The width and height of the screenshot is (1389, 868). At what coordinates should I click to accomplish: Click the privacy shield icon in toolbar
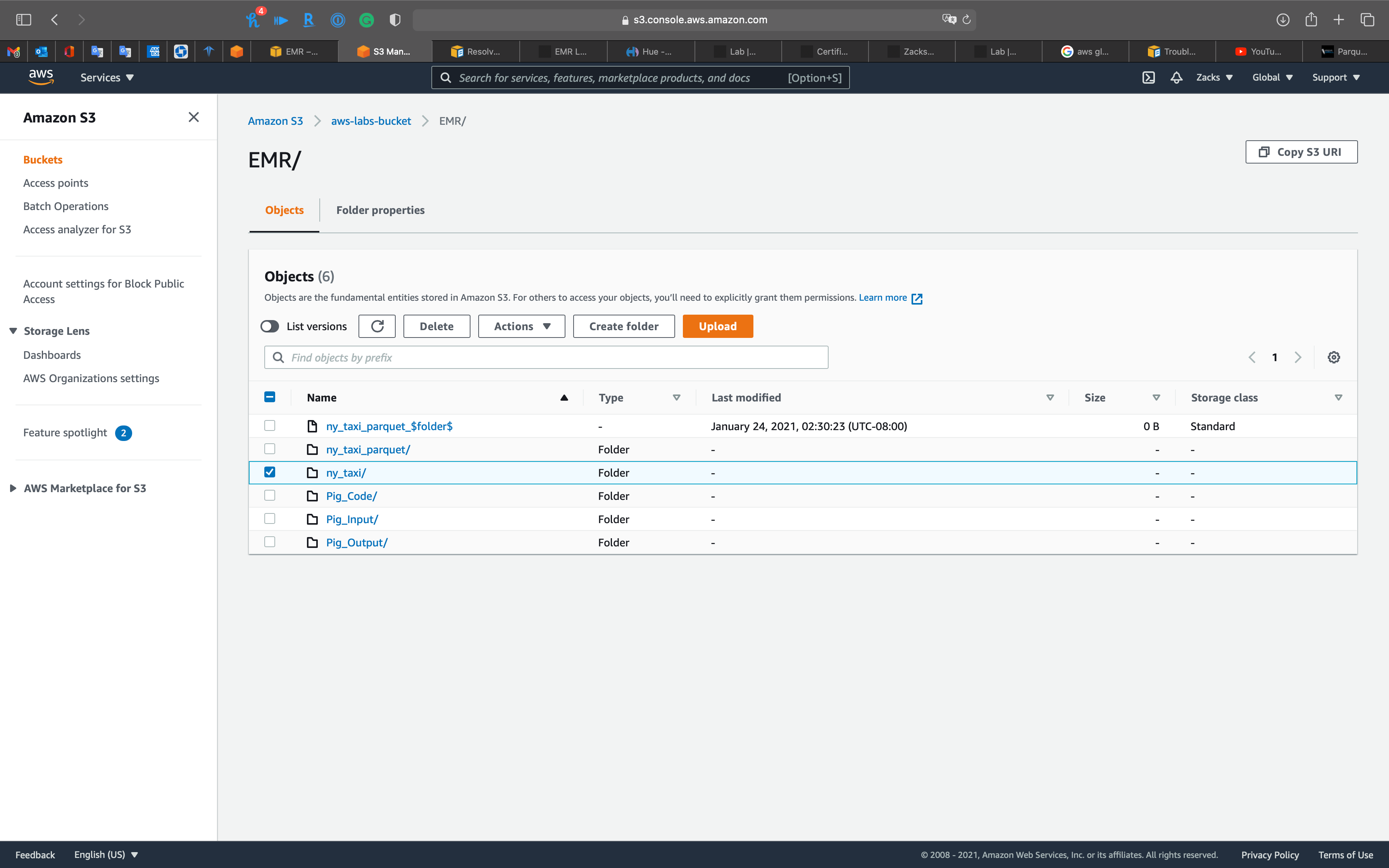[395, 20]
